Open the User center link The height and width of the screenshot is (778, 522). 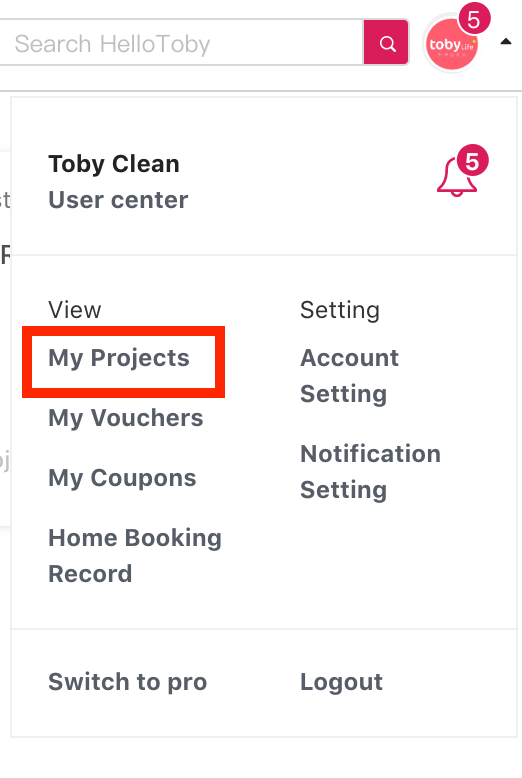[118, 200]
